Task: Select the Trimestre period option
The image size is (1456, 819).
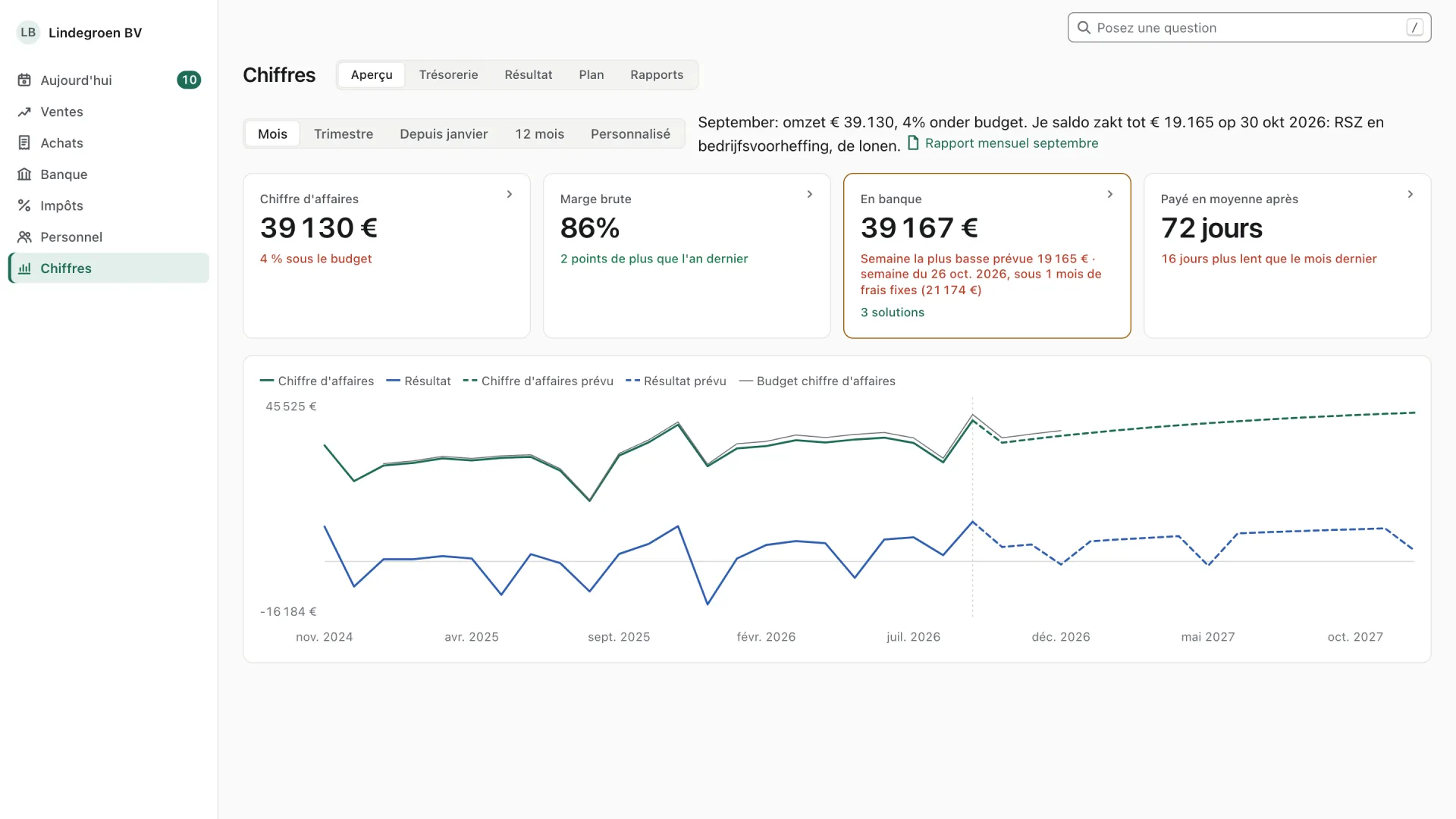Action: click(x=344, y=134)
